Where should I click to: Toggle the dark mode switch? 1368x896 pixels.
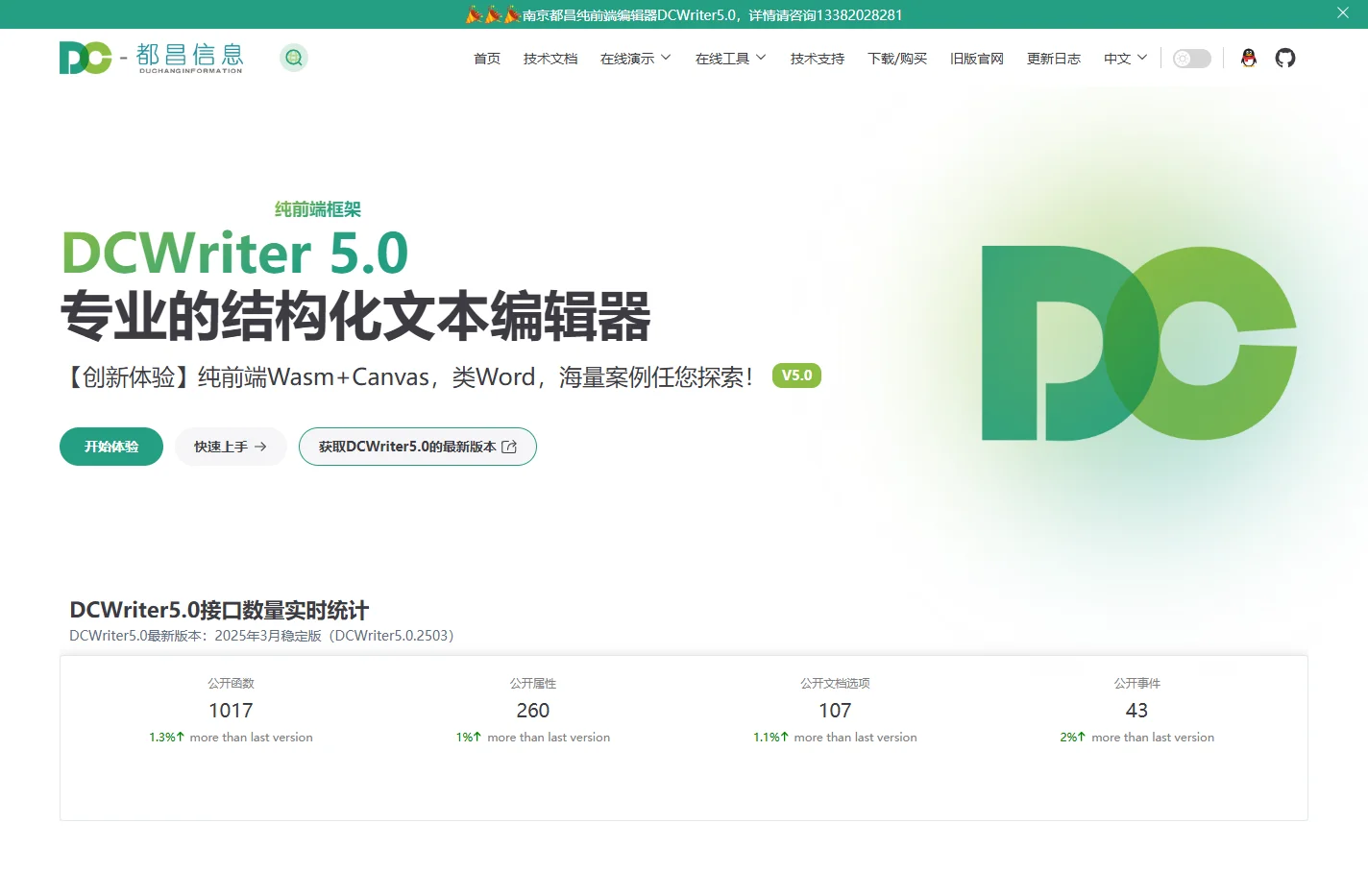[x=1192, y=59]
